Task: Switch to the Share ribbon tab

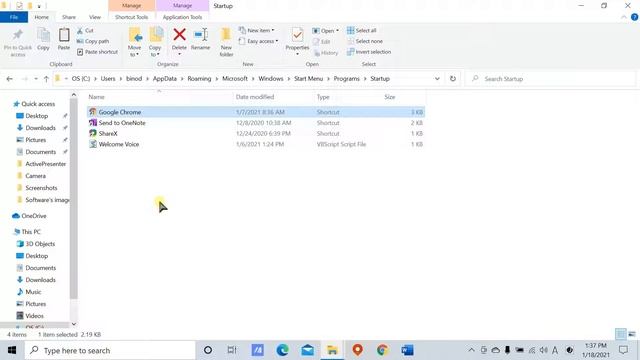Action: 69,17
